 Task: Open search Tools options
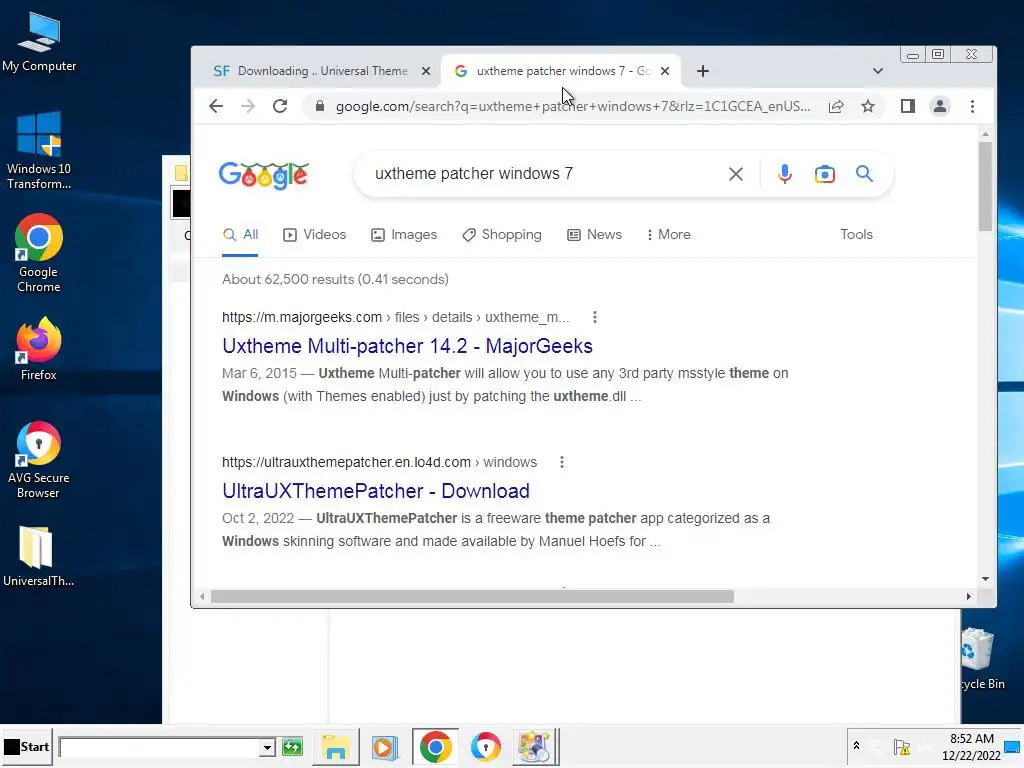point(856,234)
